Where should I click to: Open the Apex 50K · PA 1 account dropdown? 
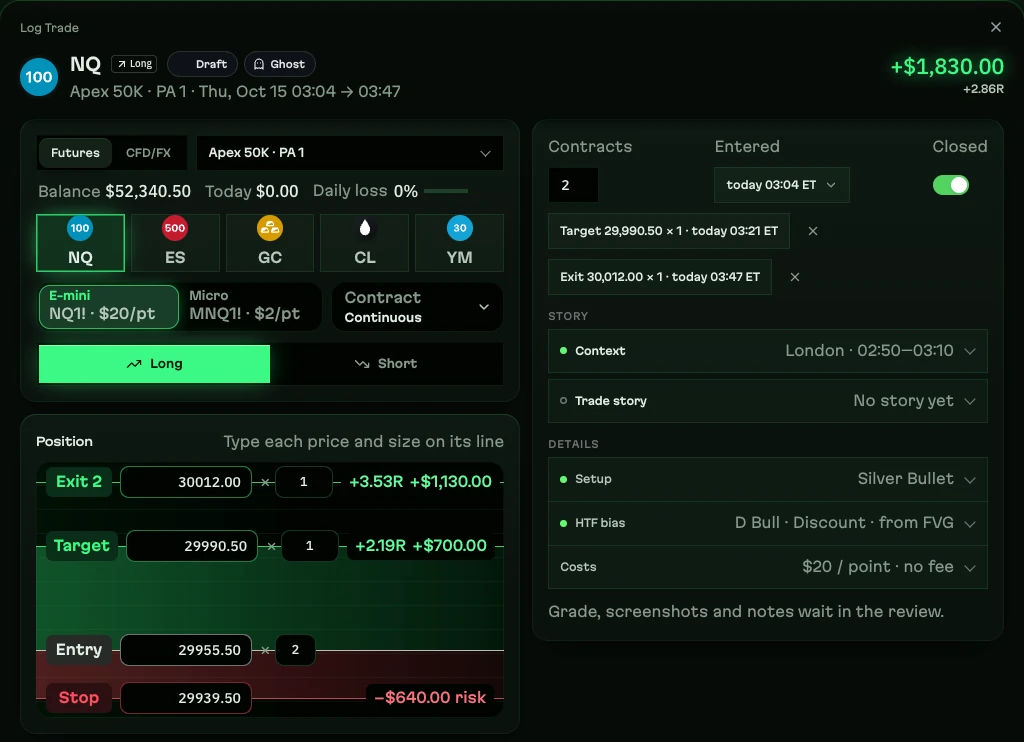[x=349, y=153]
